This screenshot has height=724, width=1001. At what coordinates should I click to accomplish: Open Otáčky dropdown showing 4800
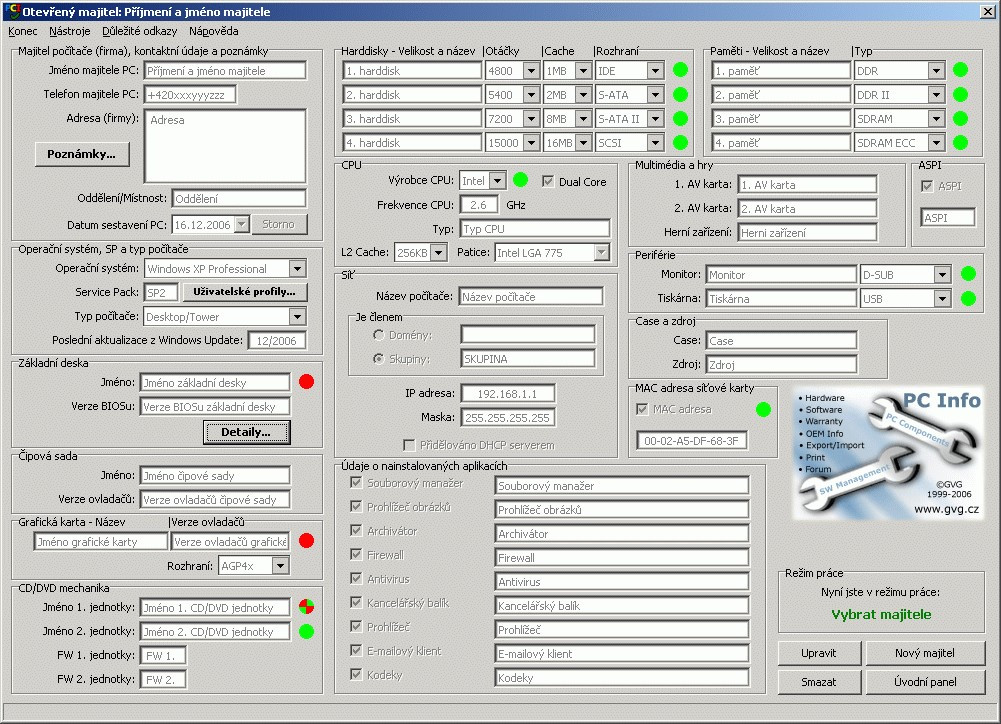[531, 71]
